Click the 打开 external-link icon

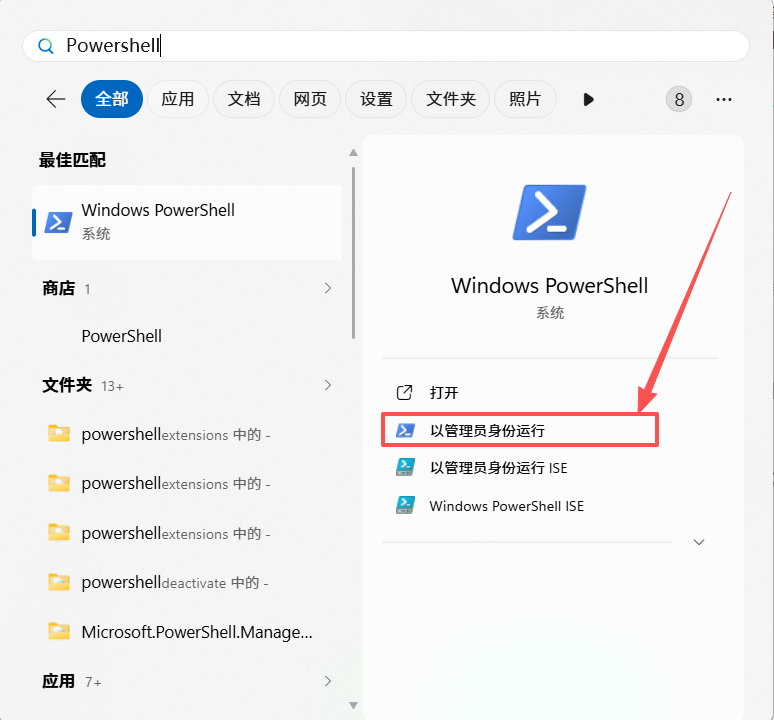(404, 393)
